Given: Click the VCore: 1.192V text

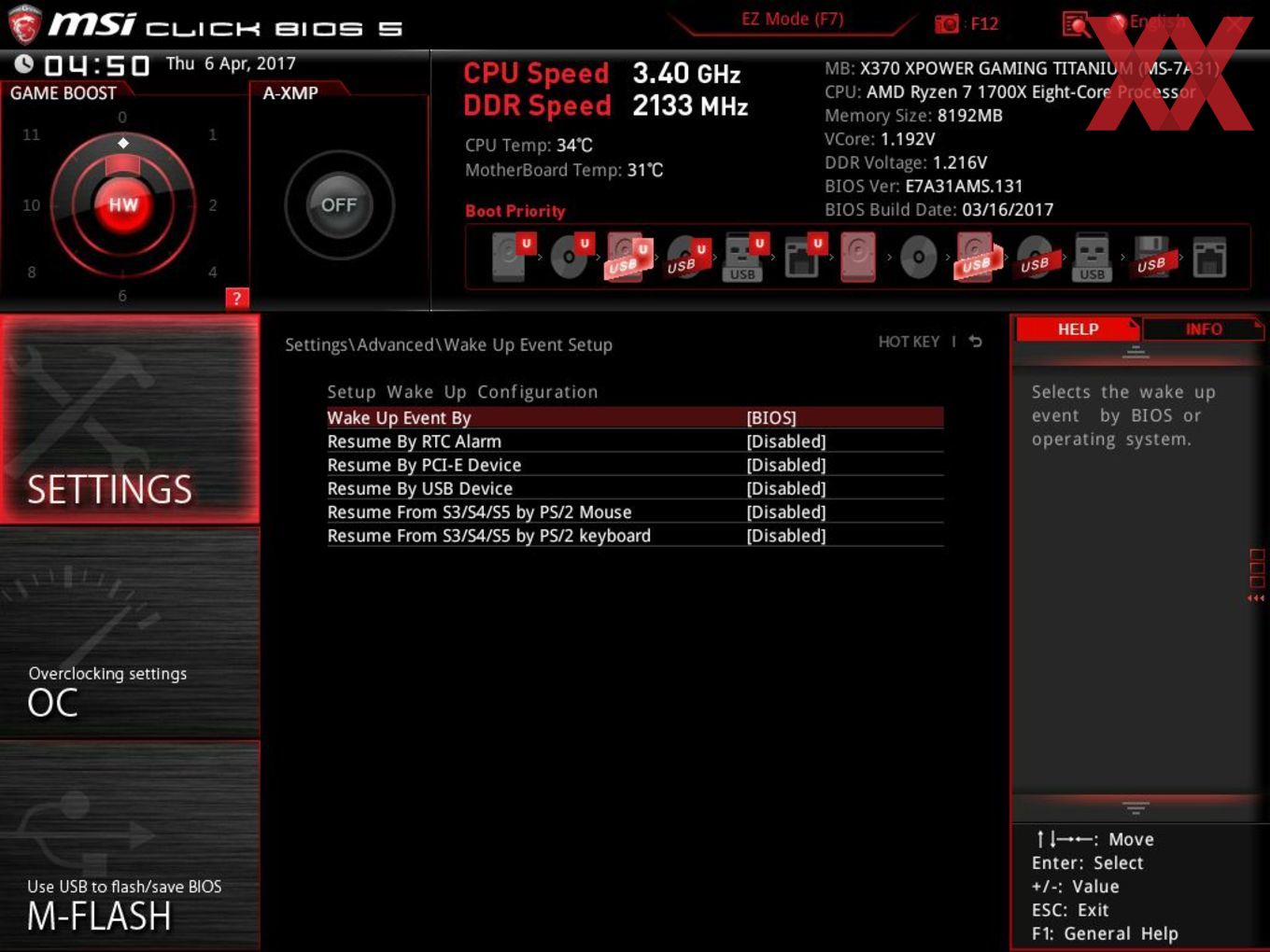Looking at the screenshot, I should click(880, 139).
